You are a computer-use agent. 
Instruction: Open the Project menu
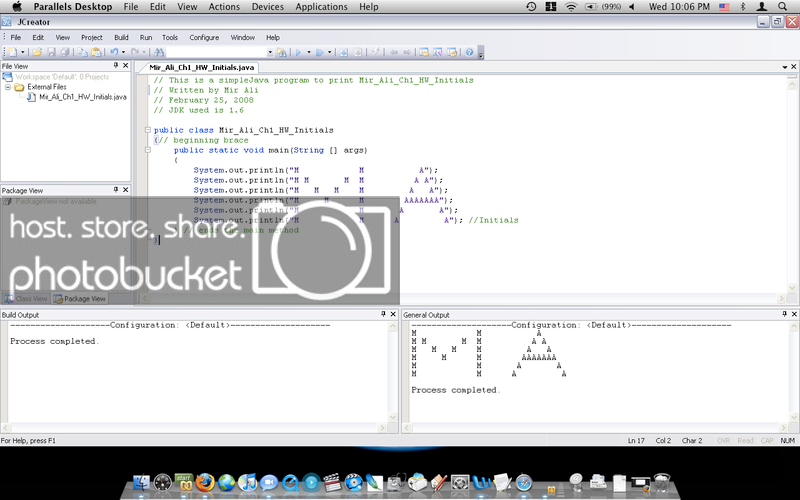click(x=91, y=37)
